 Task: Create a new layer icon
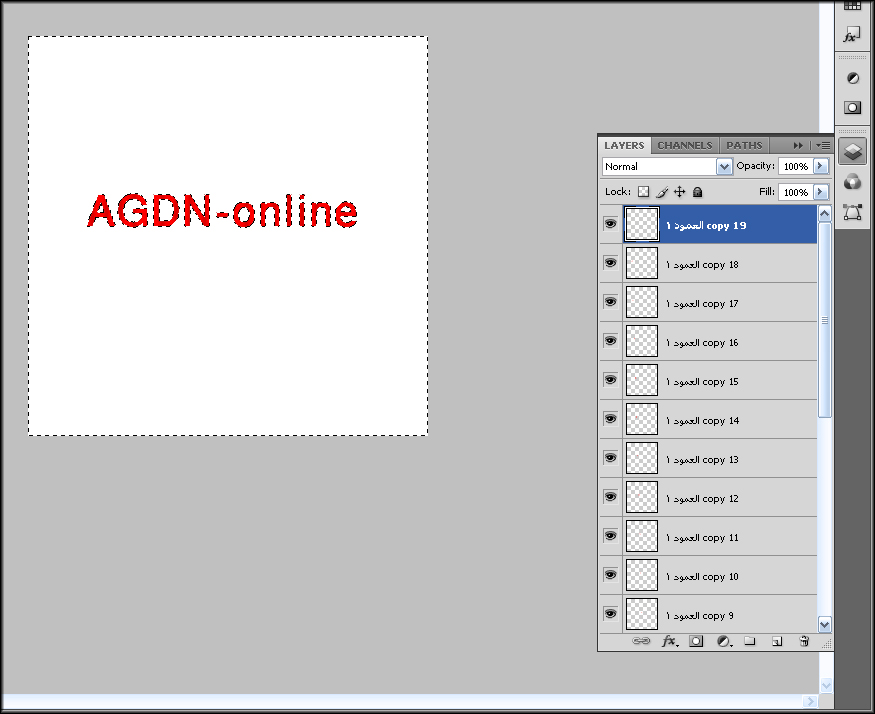[x=777, y=641]
